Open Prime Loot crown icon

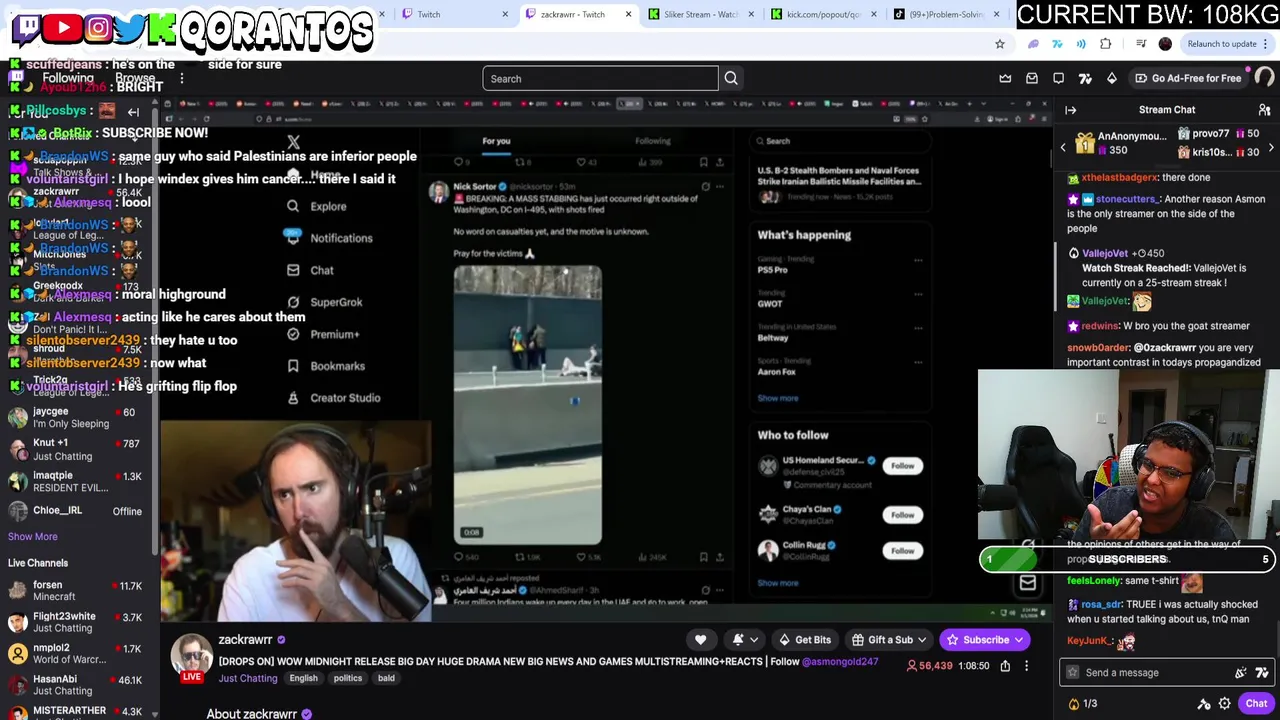tap(1005, 78)
